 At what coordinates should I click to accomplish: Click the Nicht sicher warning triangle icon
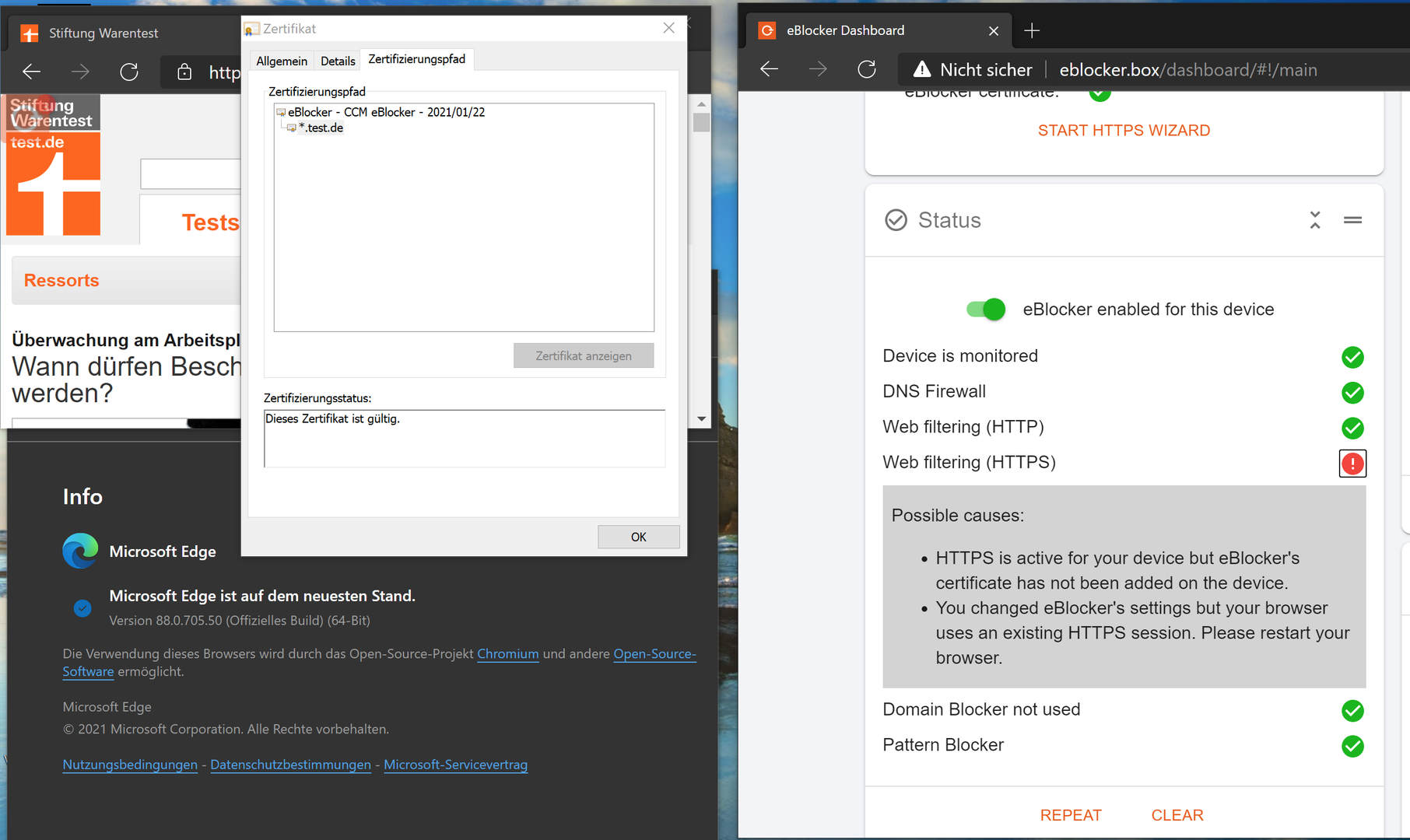[922, 69]
